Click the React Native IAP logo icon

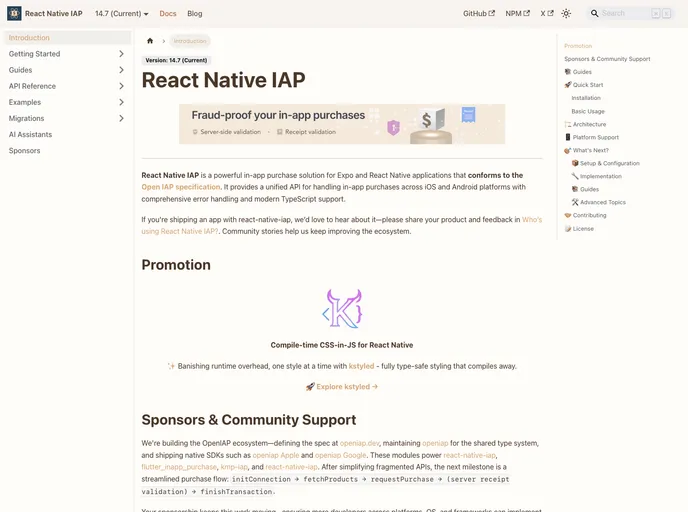pos(14,14)
